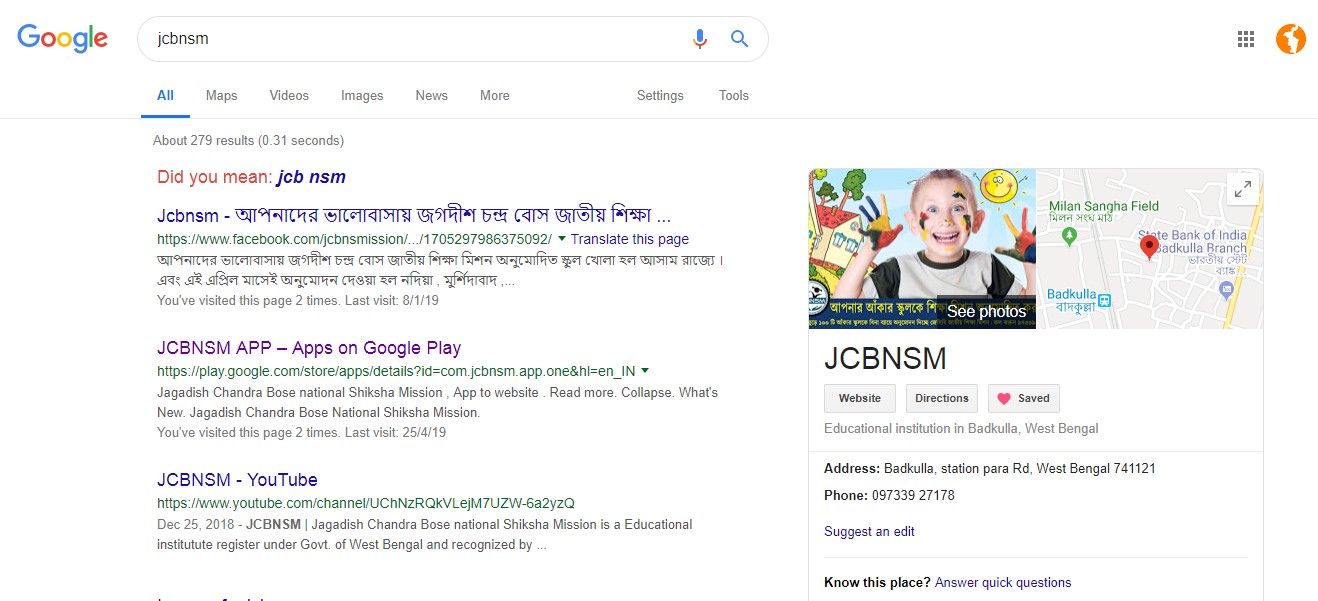Open the Google apps grid
1318x601 pixels.
pyautogui.click(x=1245, y=39)
